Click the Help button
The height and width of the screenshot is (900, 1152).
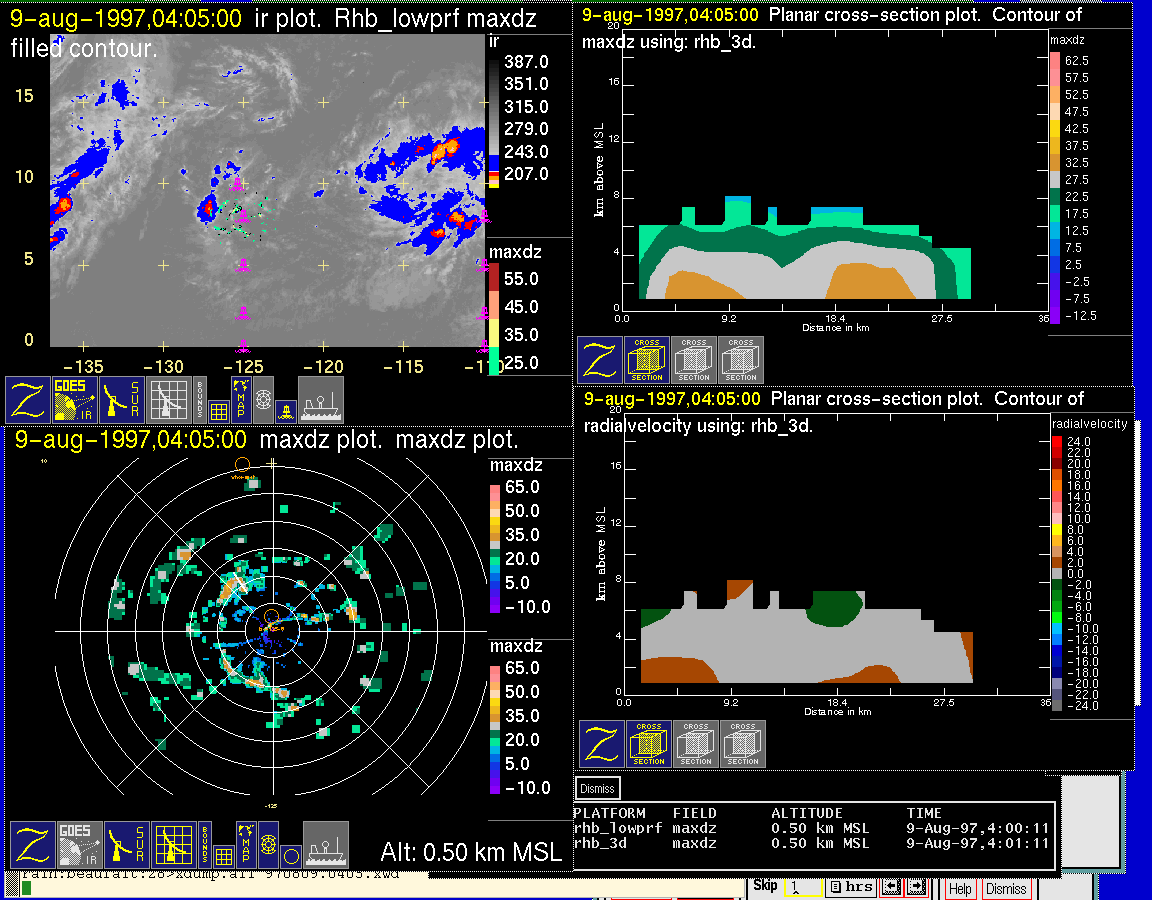tap(960, 888)
